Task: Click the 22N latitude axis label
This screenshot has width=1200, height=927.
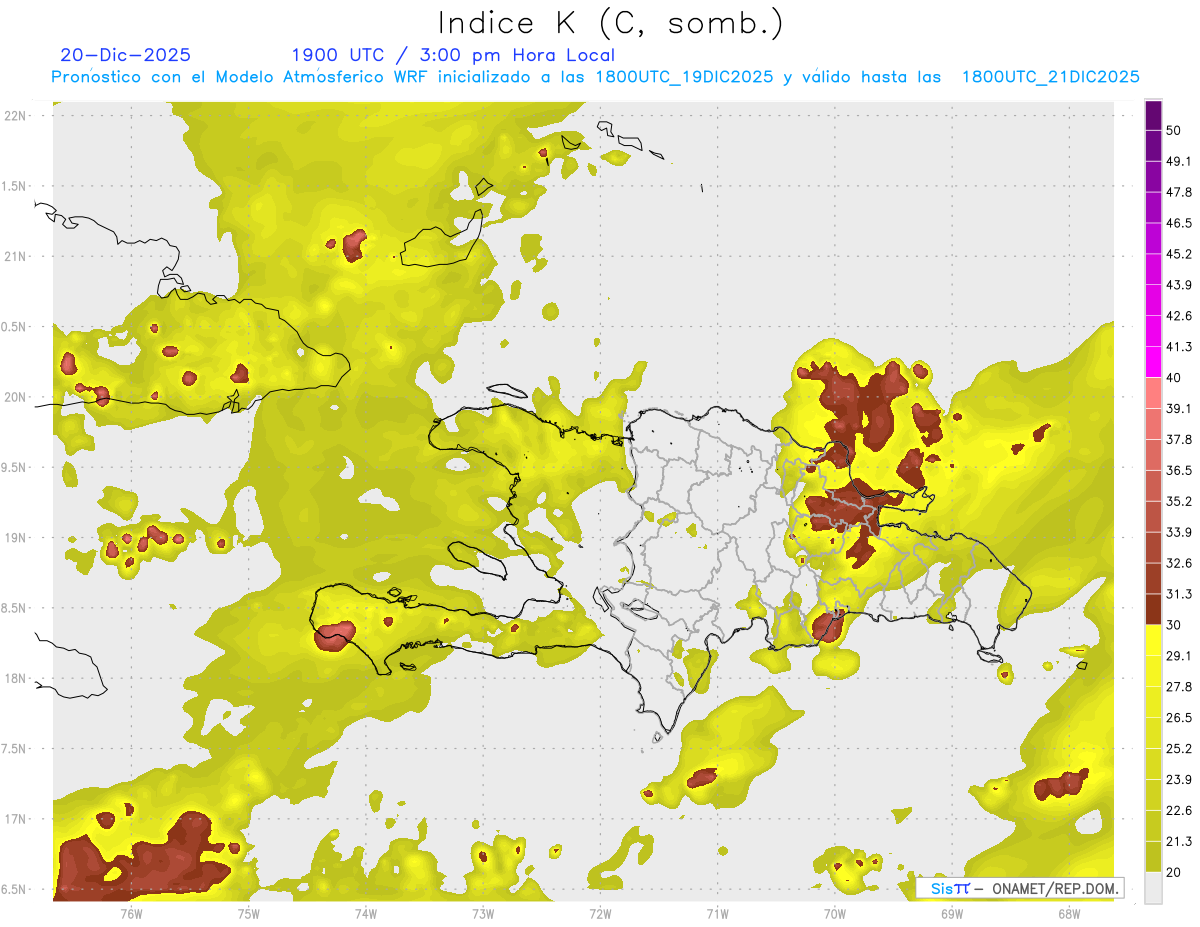Action: pyautogui.click(x=18, y=116)
